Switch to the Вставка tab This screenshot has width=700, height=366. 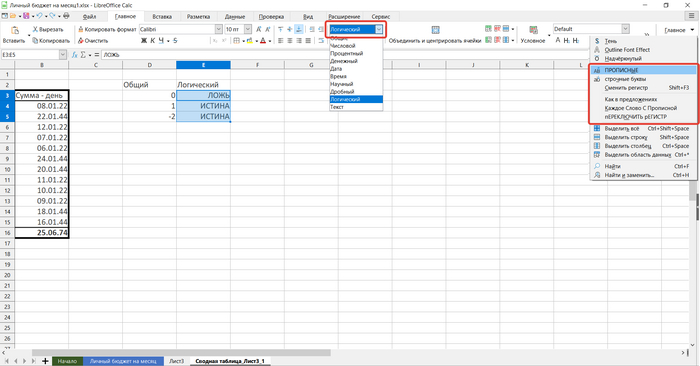[x=162, y=17]
